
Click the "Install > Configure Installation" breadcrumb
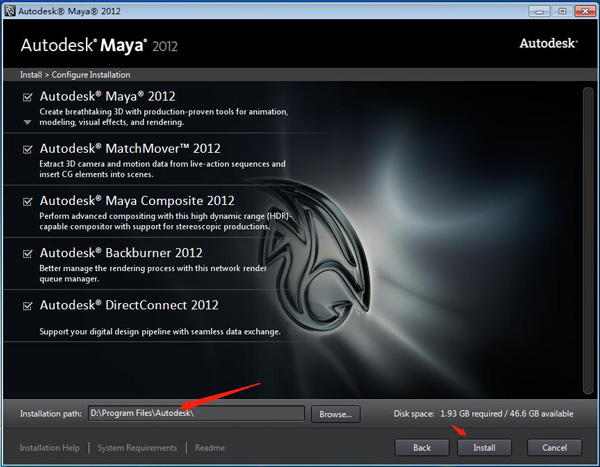[75, 75]
